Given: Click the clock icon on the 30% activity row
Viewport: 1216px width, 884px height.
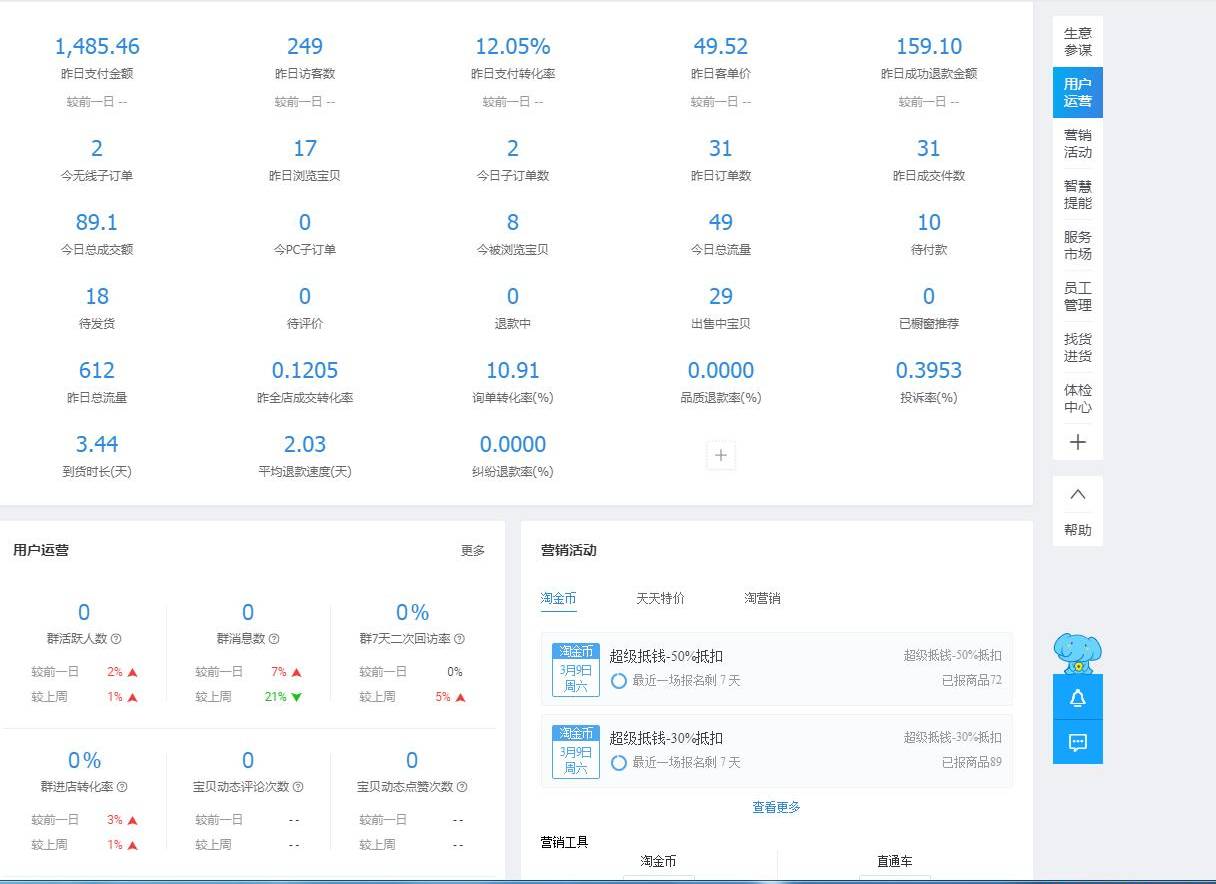Looking at the screenshot, I should pyautogui.click(x=619, y=763).
